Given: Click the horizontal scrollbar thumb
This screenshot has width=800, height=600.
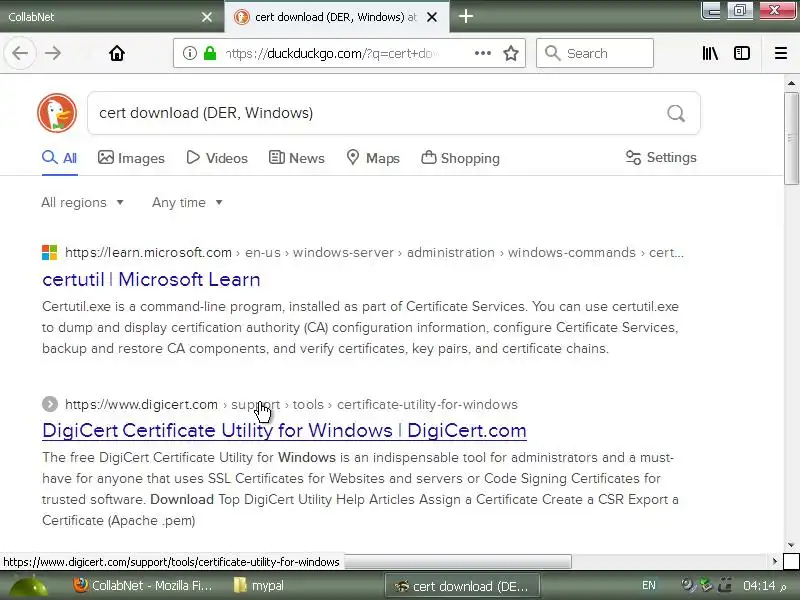Looking at the screenshot, I should 458,562.
